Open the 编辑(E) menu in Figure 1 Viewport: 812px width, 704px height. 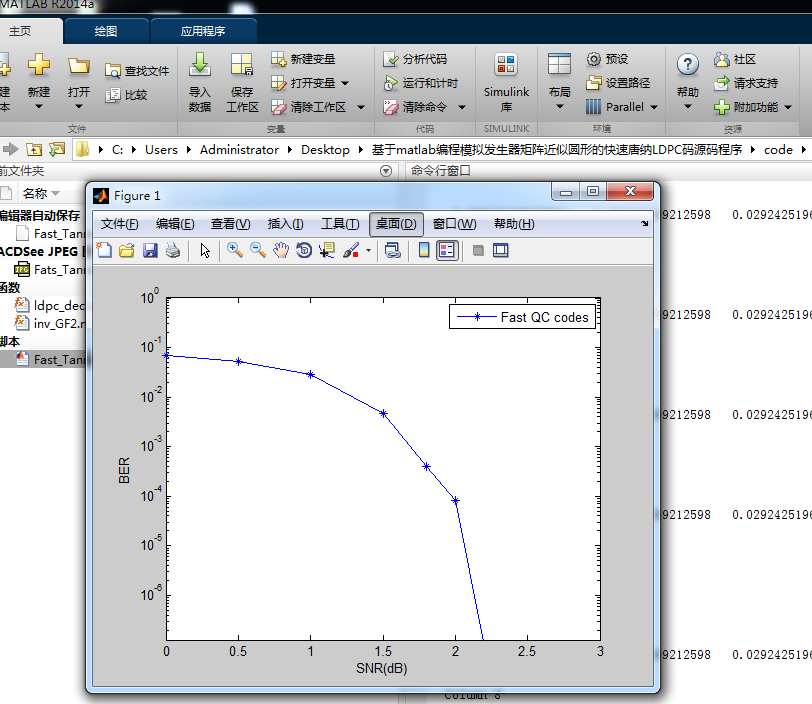click(x=175, y=224)
